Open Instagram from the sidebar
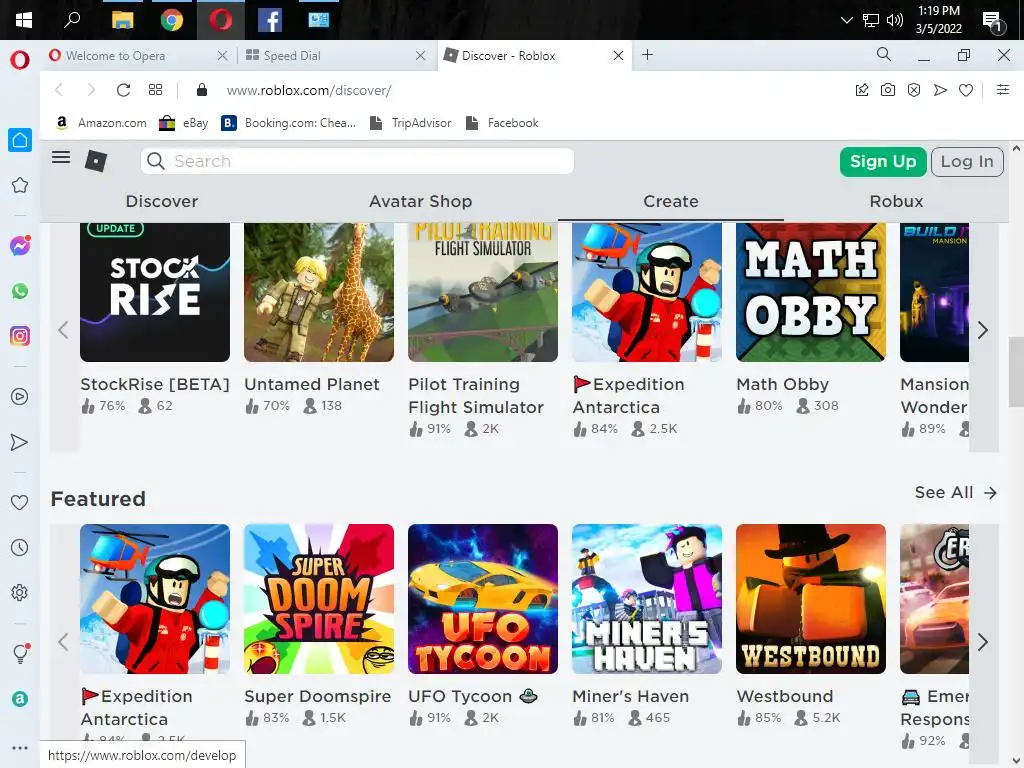The width and height of the screenshot is (1024, 768). (x=20, y=336)
